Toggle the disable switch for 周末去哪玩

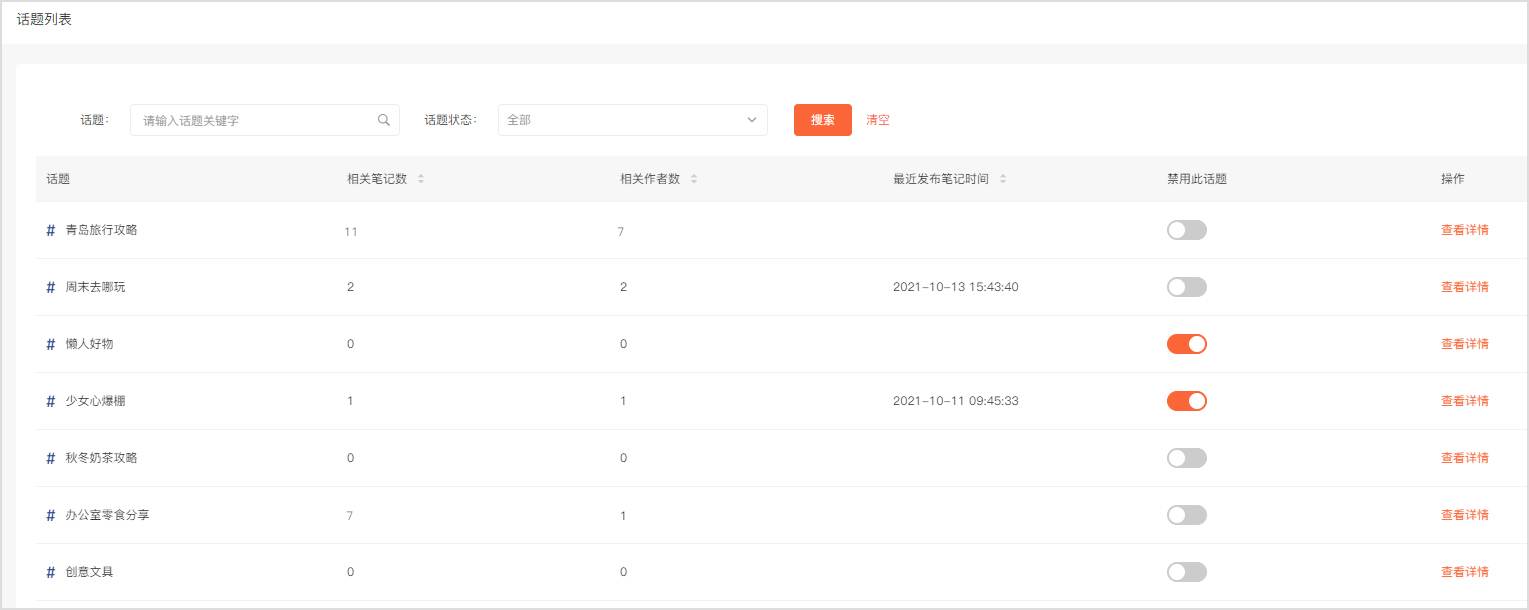point(1186,287)
